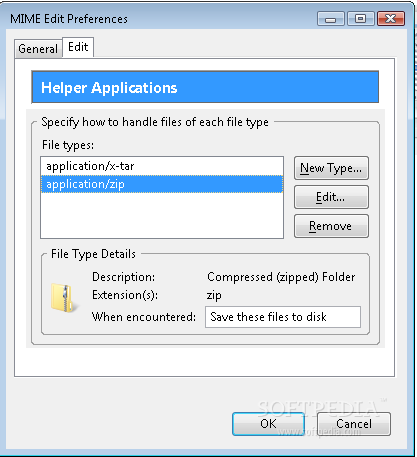Switch to the General tab
Viewport: 417px width, 457px height.
point(38,49)
